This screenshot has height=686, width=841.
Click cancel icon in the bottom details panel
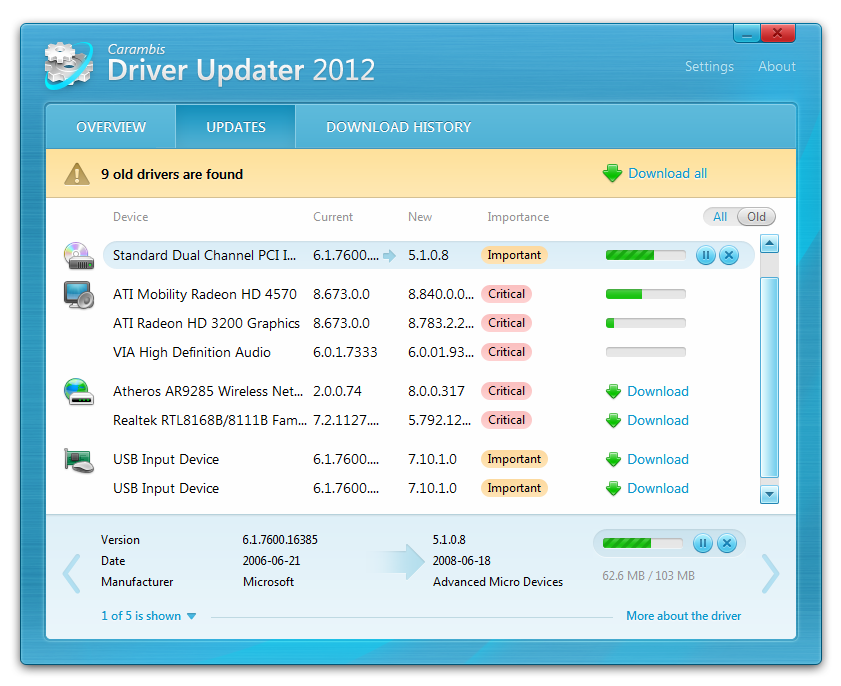coord(727,543)
